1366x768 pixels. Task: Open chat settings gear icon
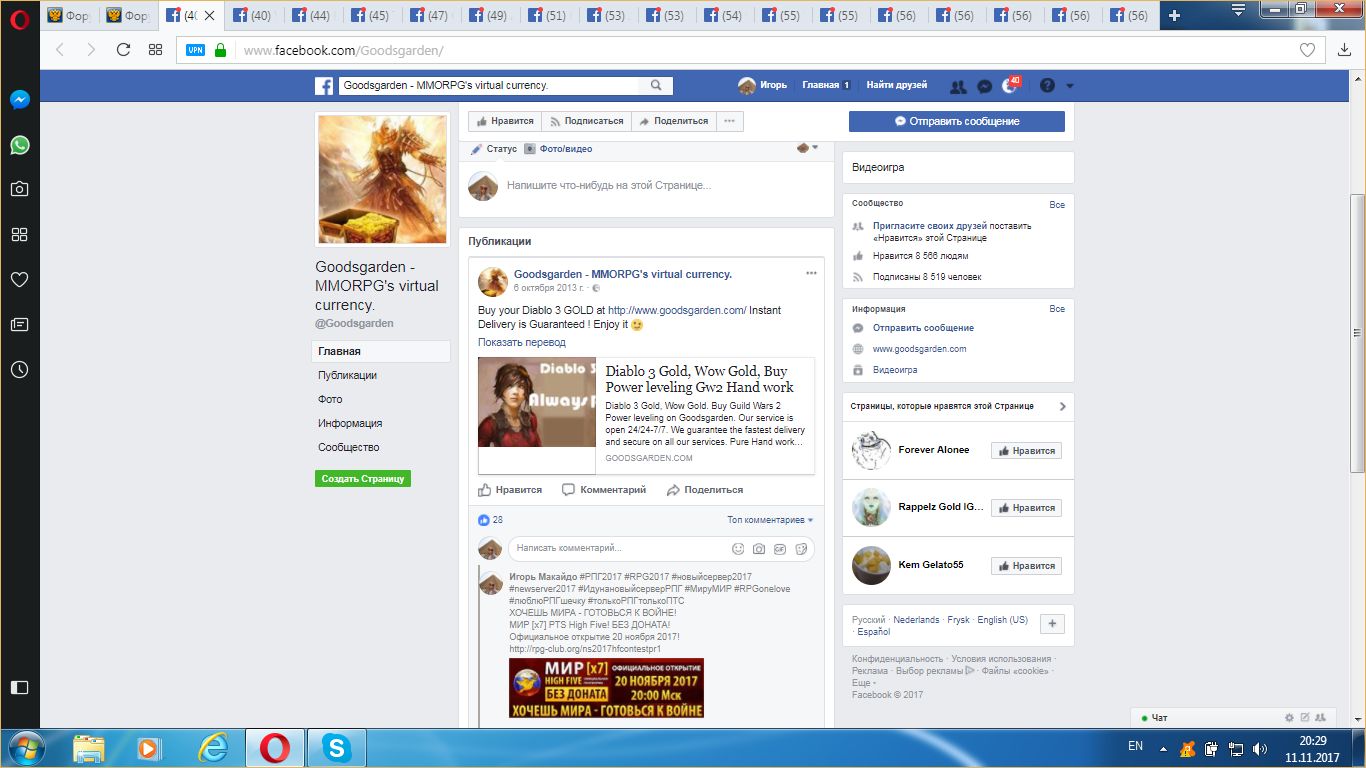point(1289,718)
